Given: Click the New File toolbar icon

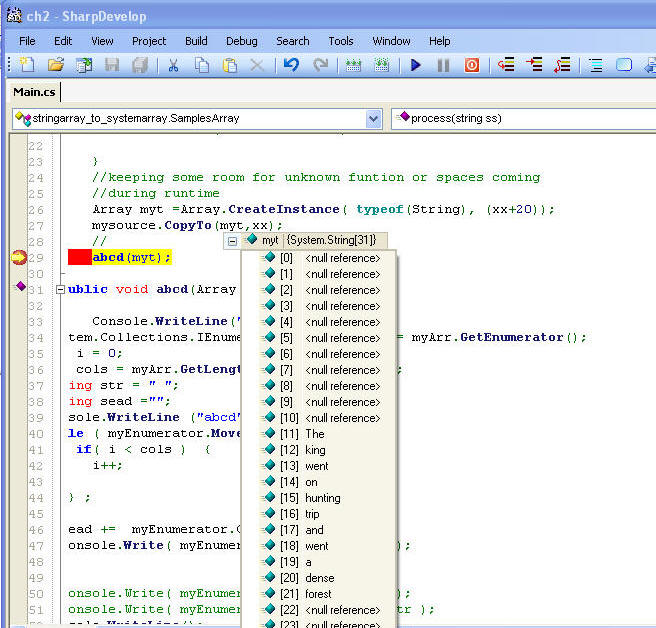Looking at the screenshot, I should [27, 65].
